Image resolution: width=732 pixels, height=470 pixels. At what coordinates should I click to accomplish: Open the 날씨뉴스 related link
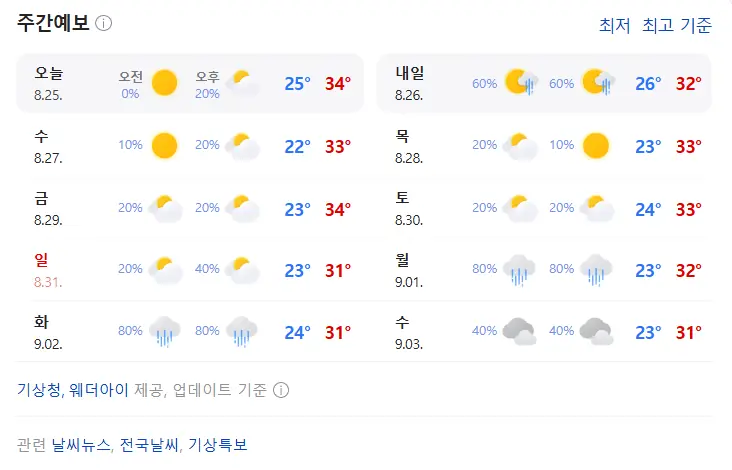[81, 444]
